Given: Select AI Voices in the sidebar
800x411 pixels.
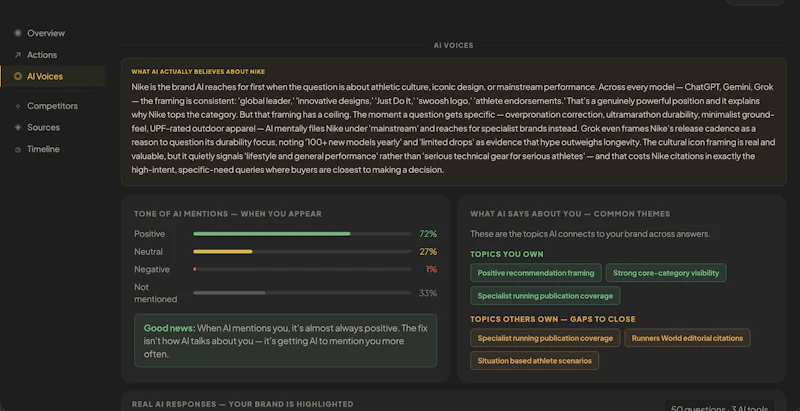Looking at the screenshot, I should pos(53,76).
